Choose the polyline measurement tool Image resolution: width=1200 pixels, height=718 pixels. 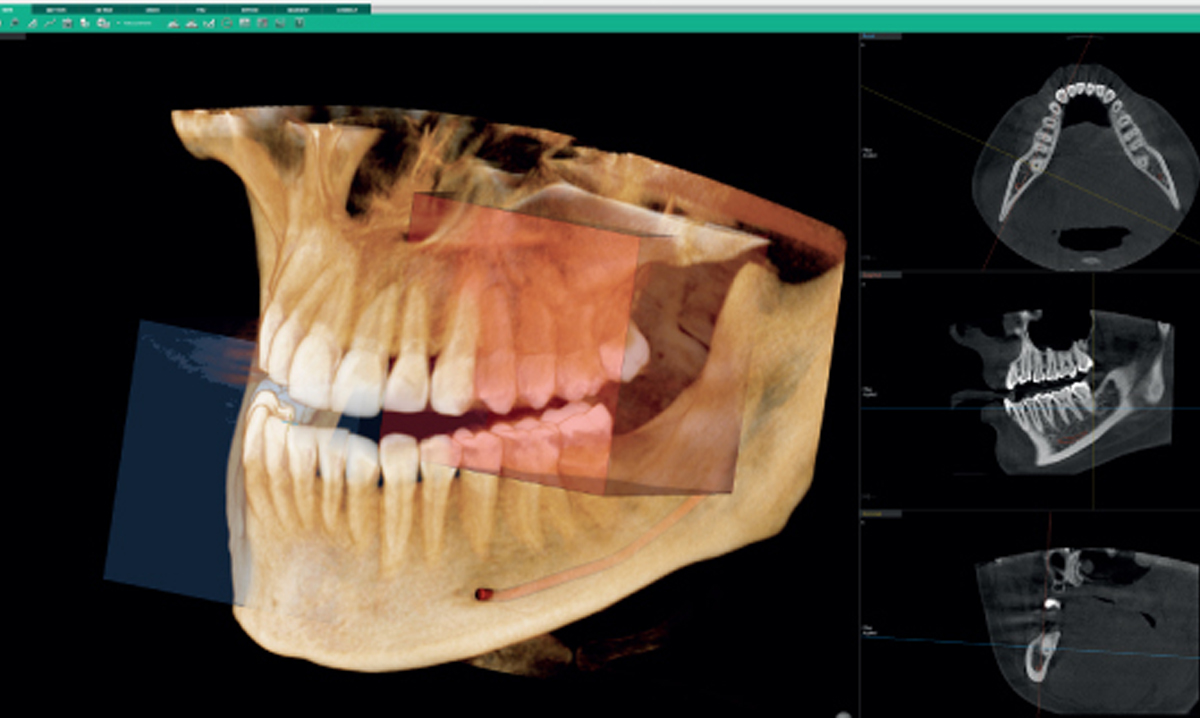pyautogui.click(x=50, y=22)
